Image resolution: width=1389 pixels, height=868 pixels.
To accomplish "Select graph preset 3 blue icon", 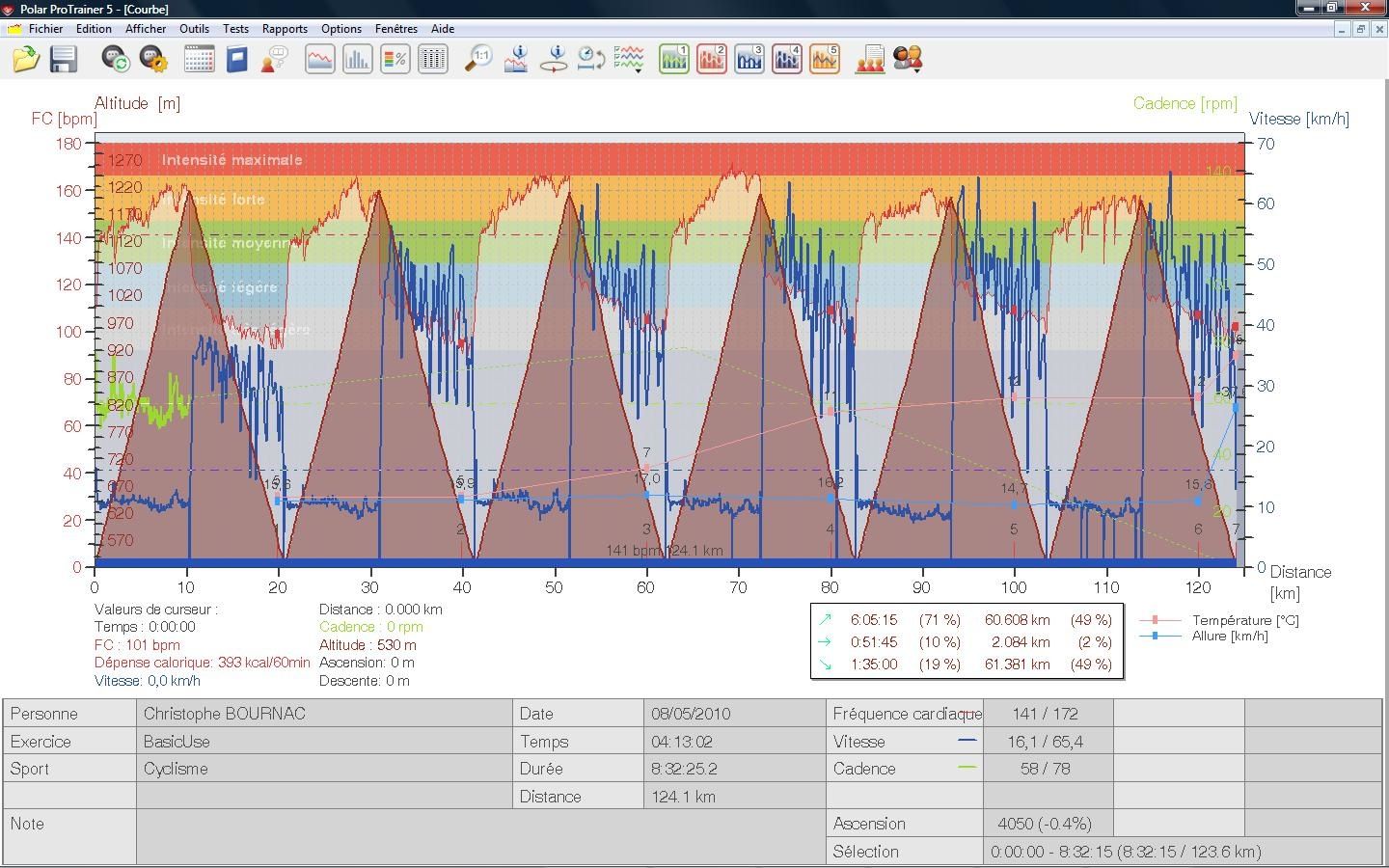I will [749, 59].
